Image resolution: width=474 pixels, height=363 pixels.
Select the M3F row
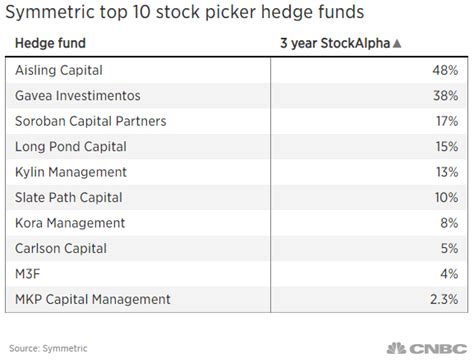[236, 274]
